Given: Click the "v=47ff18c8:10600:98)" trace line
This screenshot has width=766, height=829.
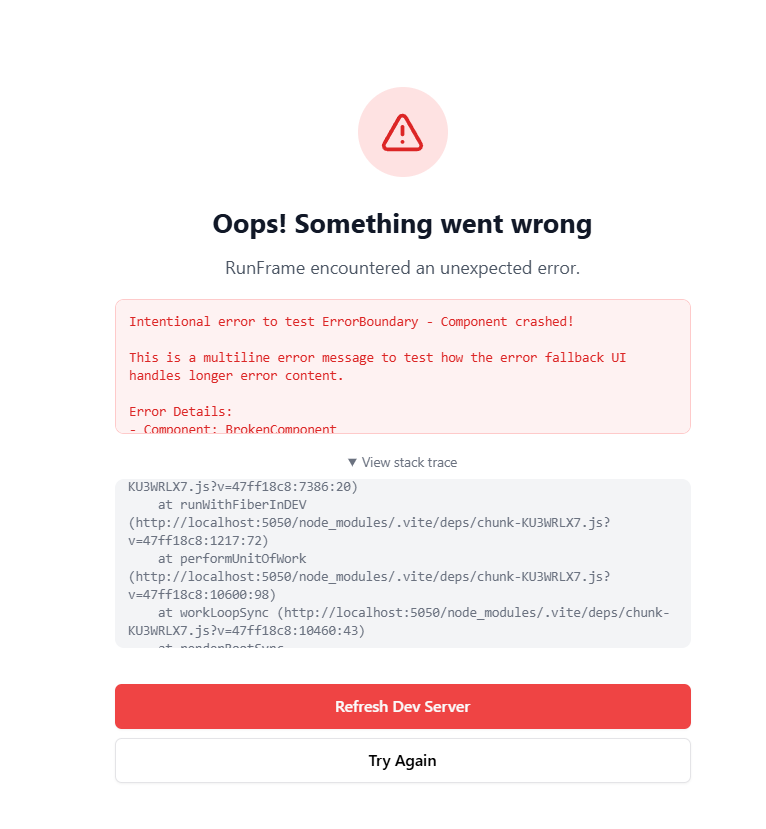Looking at the screenshot, I should pos(202,594).
